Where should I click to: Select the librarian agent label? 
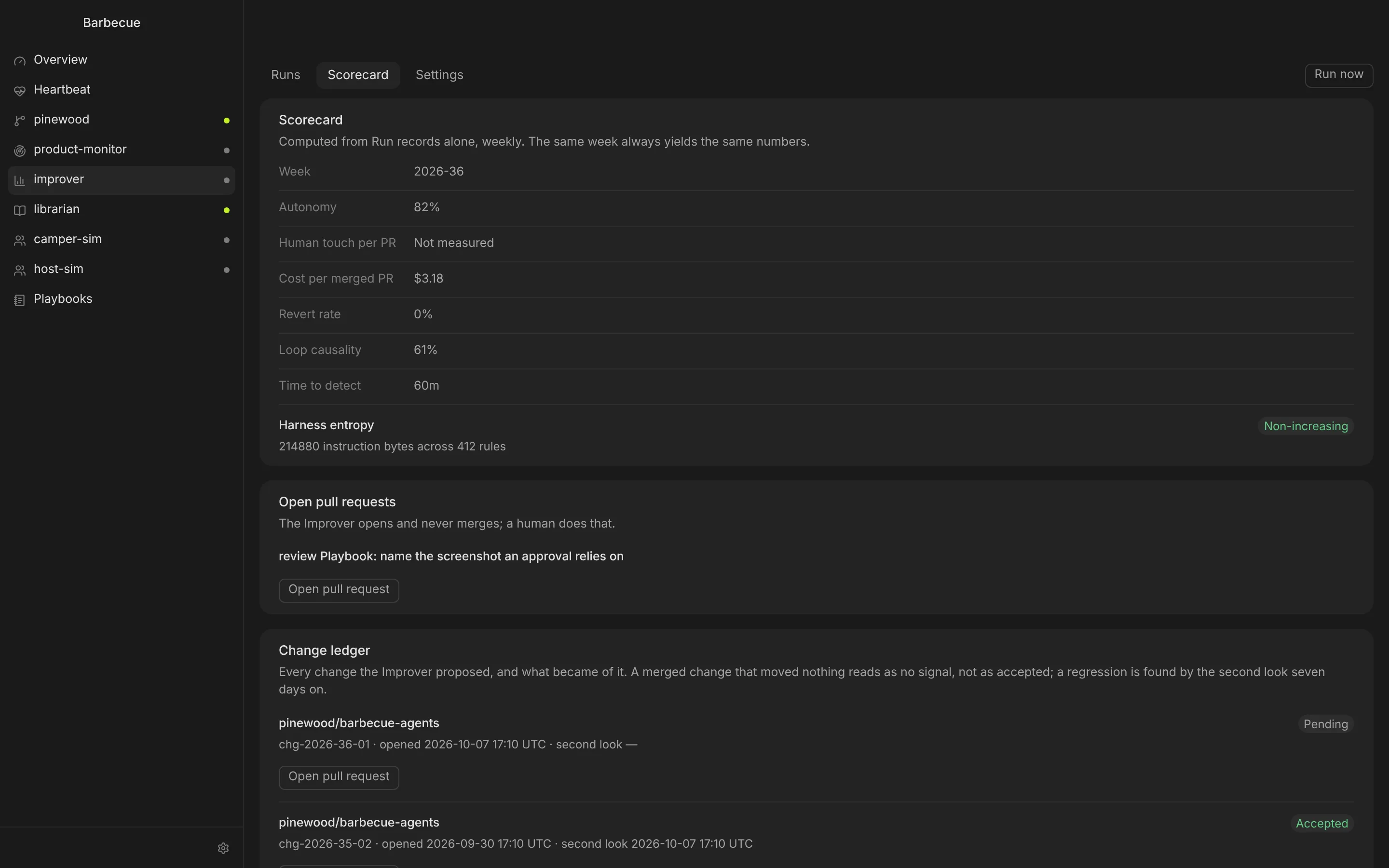point(56,210)
